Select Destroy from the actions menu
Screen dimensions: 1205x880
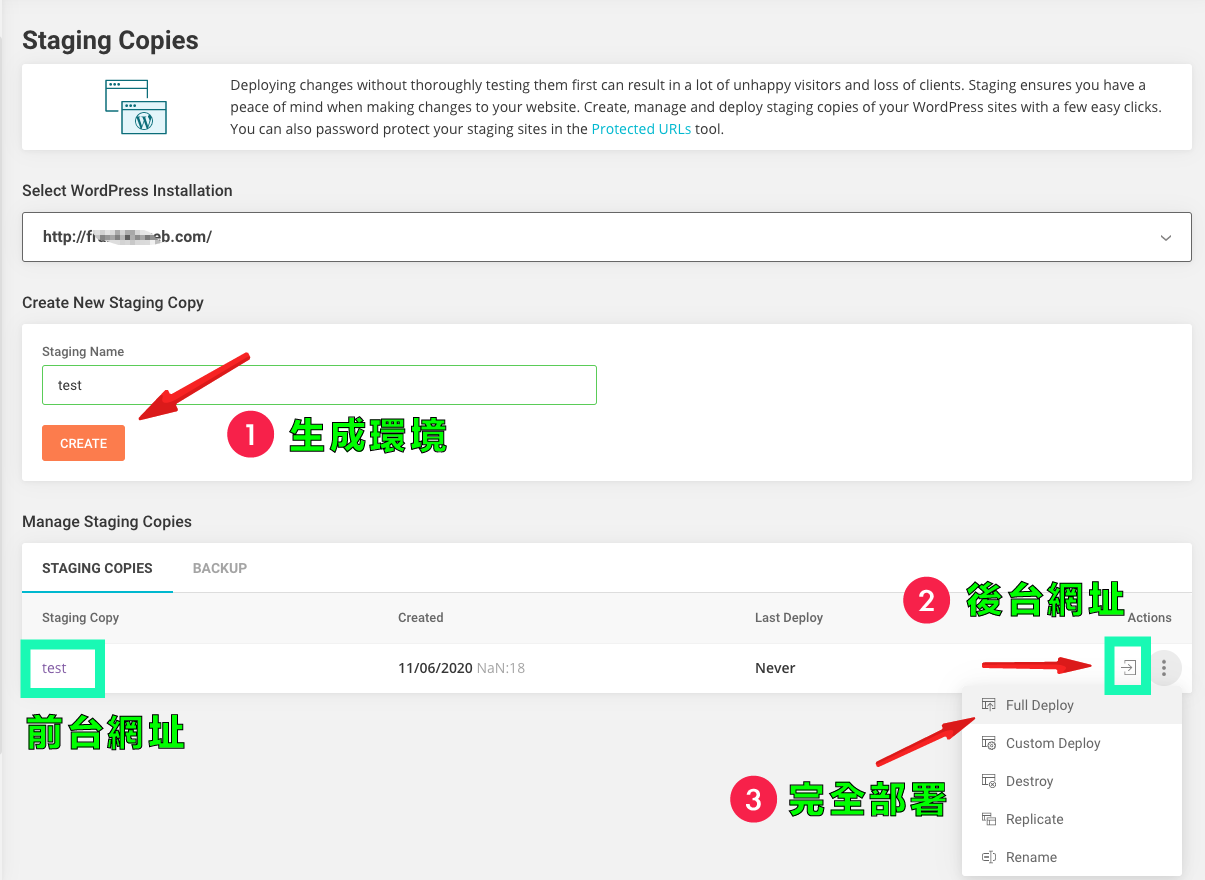pos(1072,781)
